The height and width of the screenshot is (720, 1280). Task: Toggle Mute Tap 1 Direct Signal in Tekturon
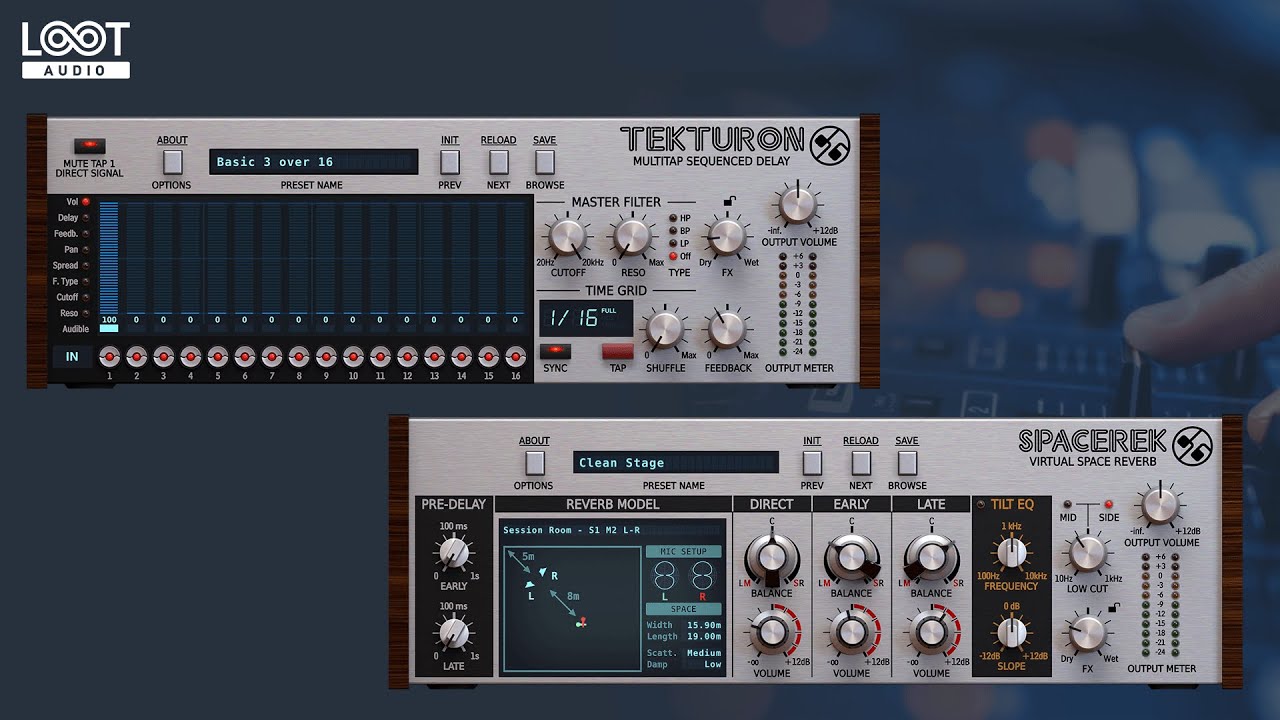pos(90,147)
